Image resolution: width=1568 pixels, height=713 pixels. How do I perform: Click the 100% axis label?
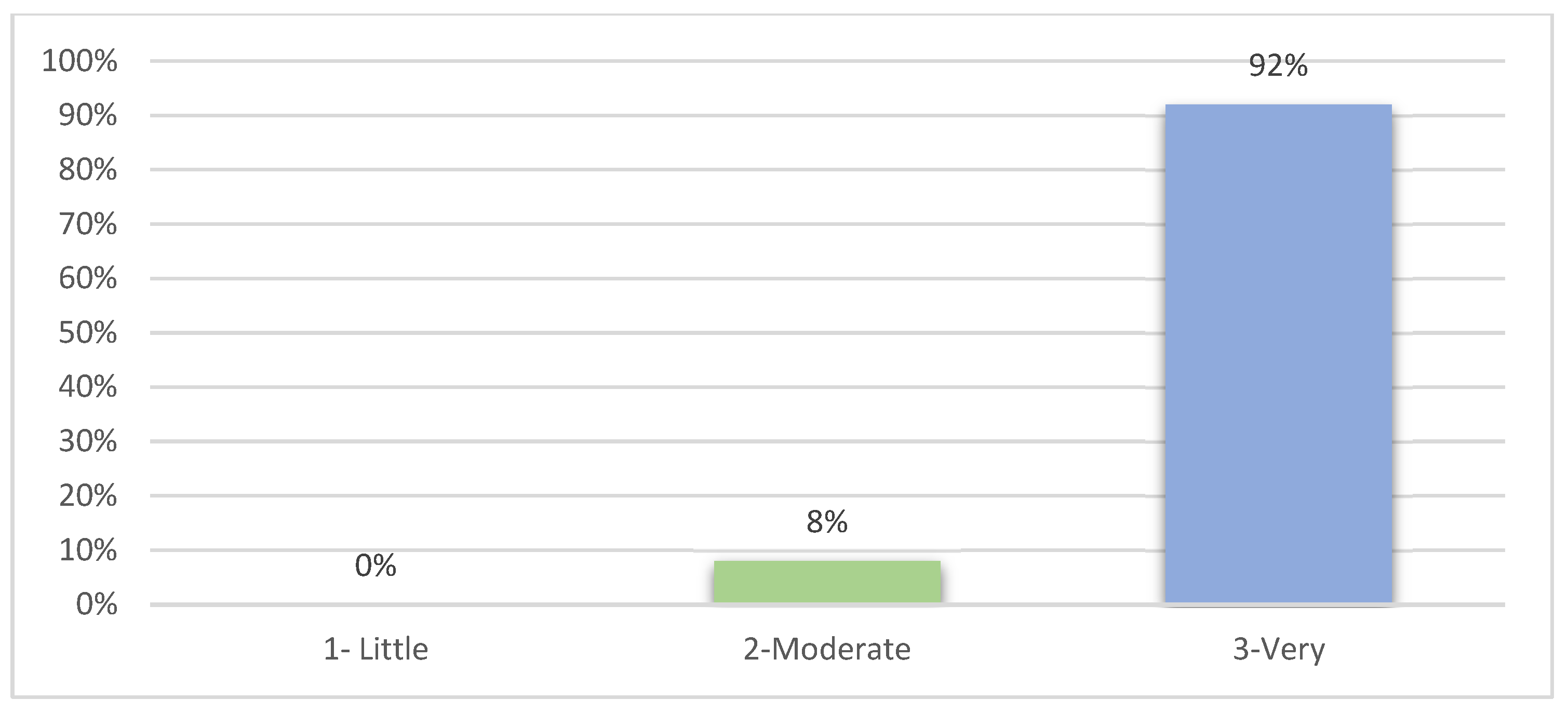[x=79, y=61]
